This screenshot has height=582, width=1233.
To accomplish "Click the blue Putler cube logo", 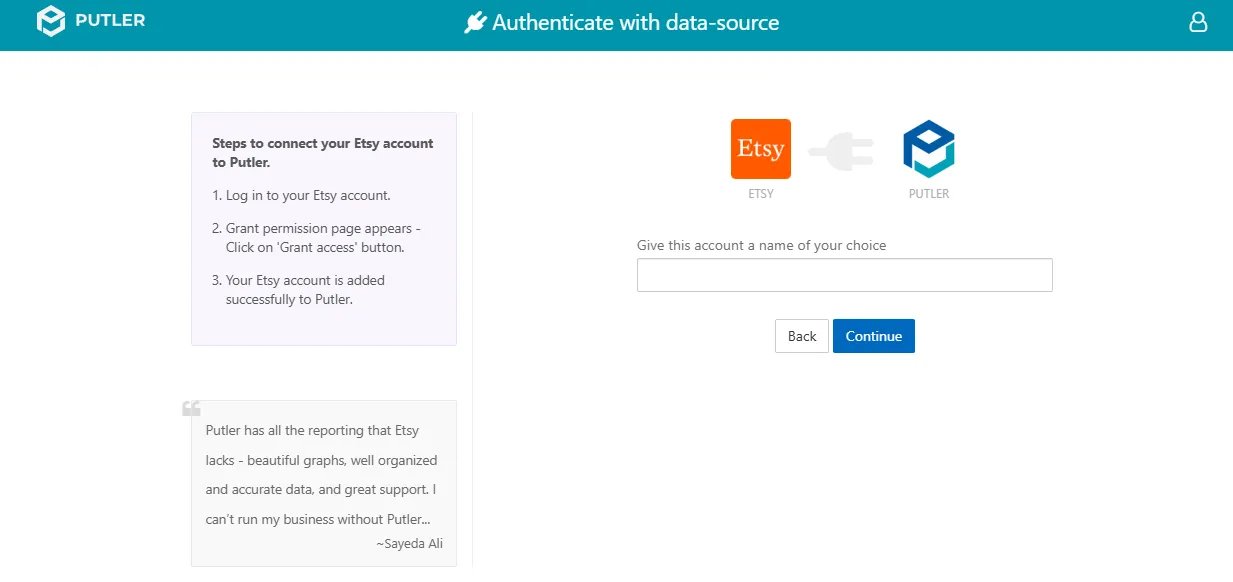I will (x=929, y=149).
